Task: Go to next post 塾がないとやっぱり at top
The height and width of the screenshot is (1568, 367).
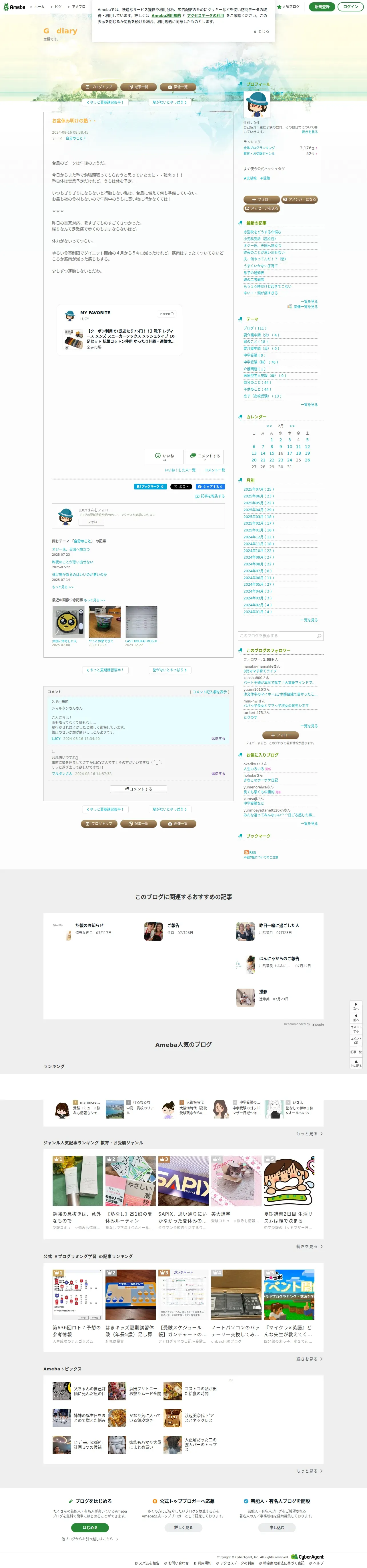Action: tap(169, 102)
